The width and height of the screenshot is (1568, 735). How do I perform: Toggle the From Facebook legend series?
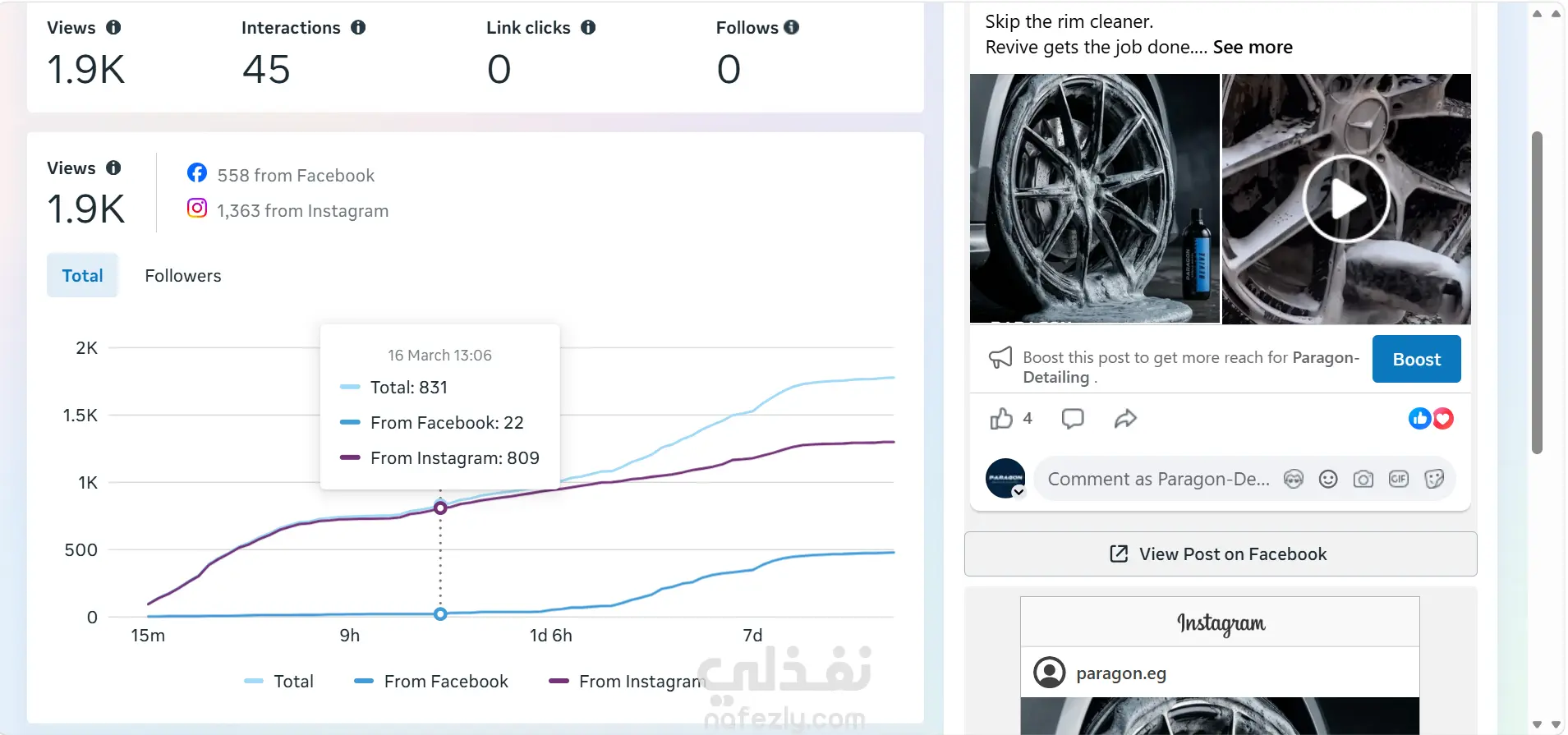coord(431,681)
